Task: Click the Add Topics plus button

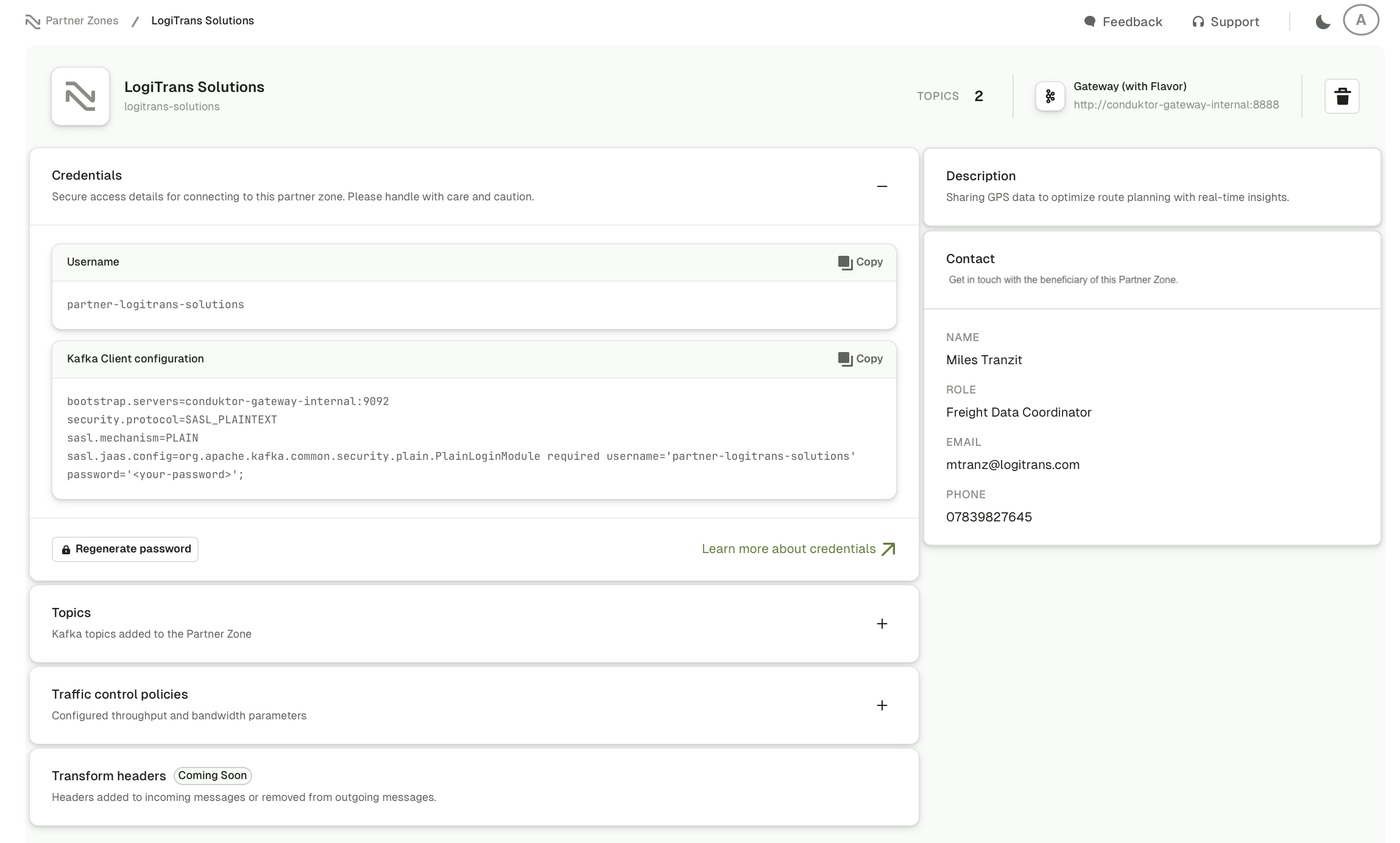Action: 881,623
